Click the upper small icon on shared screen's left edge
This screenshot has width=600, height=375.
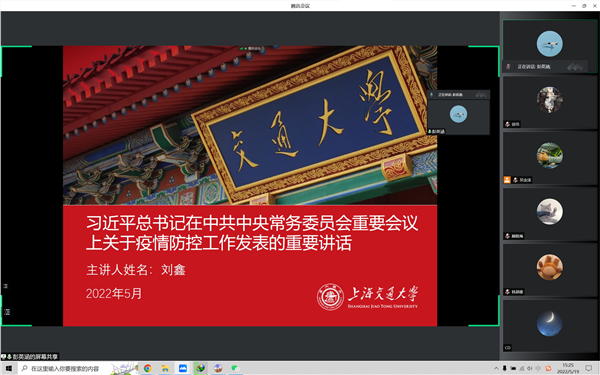(x=5, y=286)
